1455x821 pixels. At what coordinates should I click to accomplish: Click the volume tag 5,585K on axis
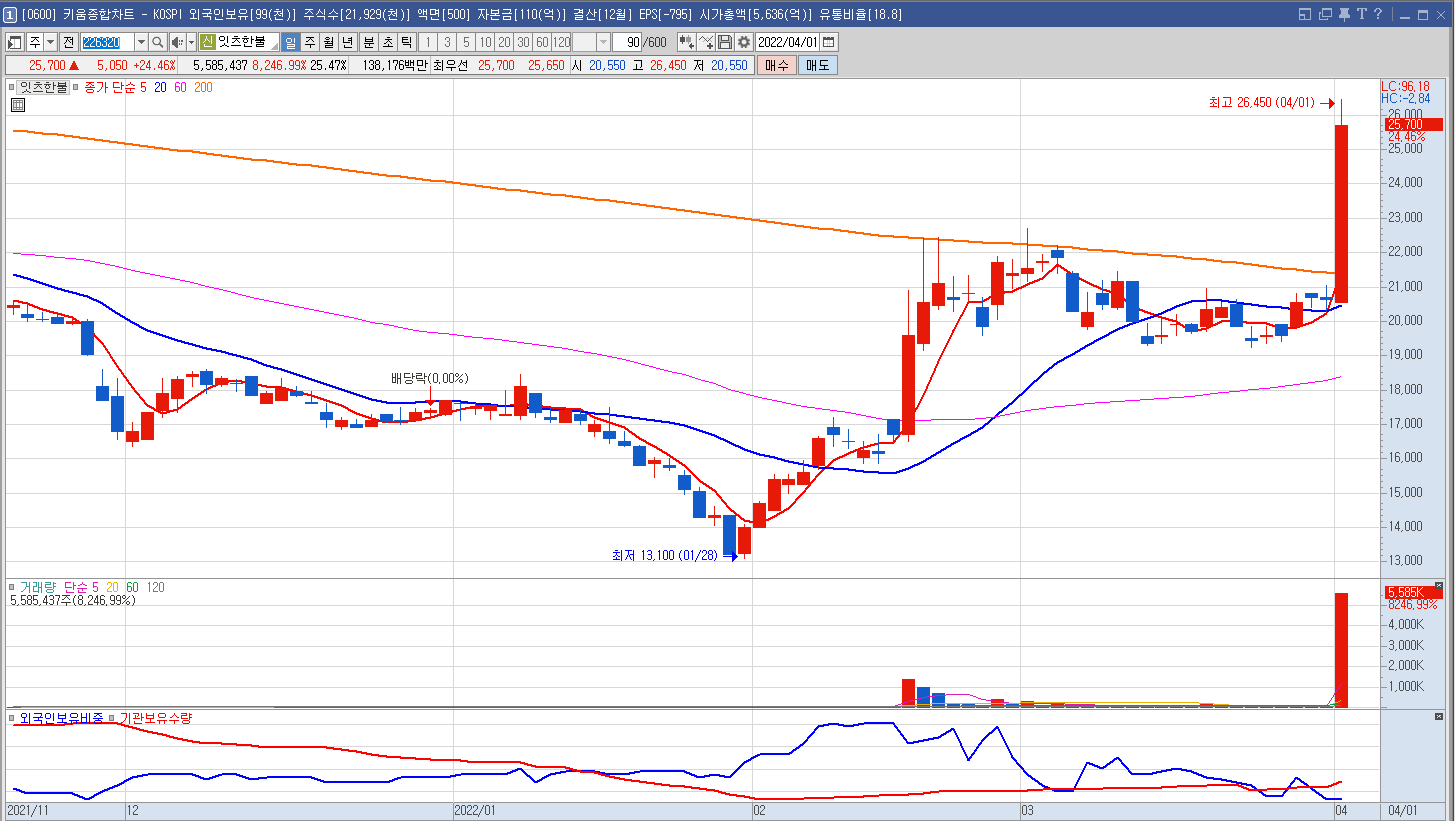tap(1413, 592)
